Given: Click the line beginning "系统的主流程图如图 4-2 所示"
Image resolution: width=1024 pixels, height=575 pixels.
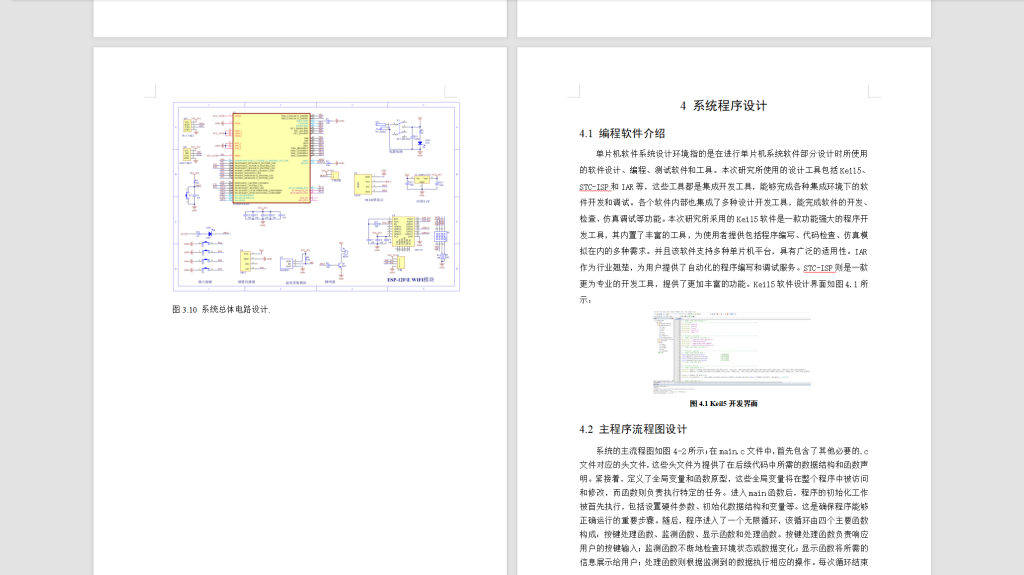Looking at the screenshot, I should click(732, 451).
